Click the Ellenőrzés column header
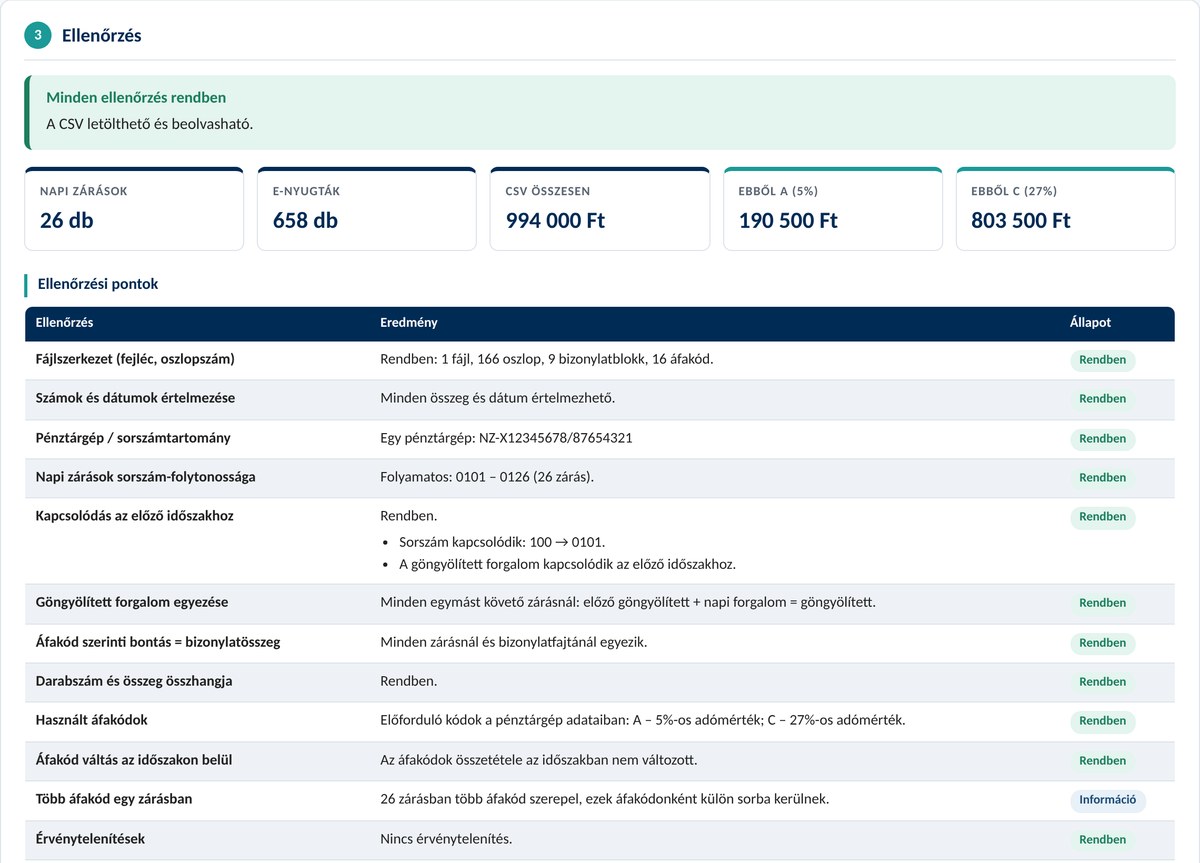 (64, 323)
